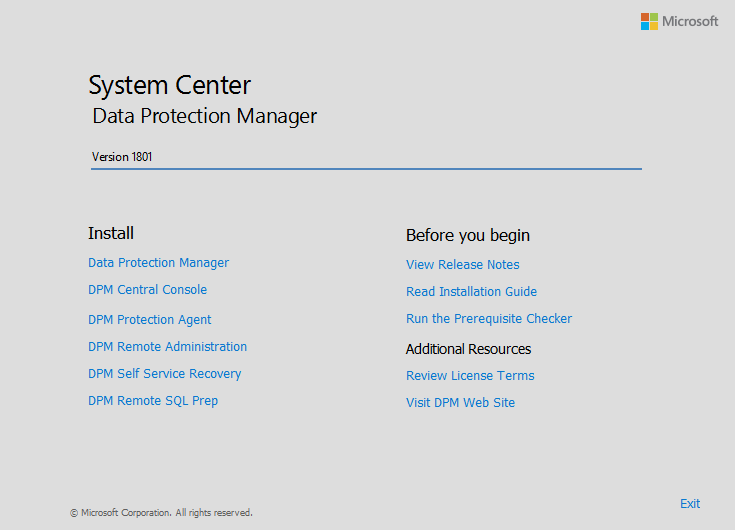Click the Install section heading
Image resolution: width=735 pixels, height=530 pixels.
click(x=110, y=233)
